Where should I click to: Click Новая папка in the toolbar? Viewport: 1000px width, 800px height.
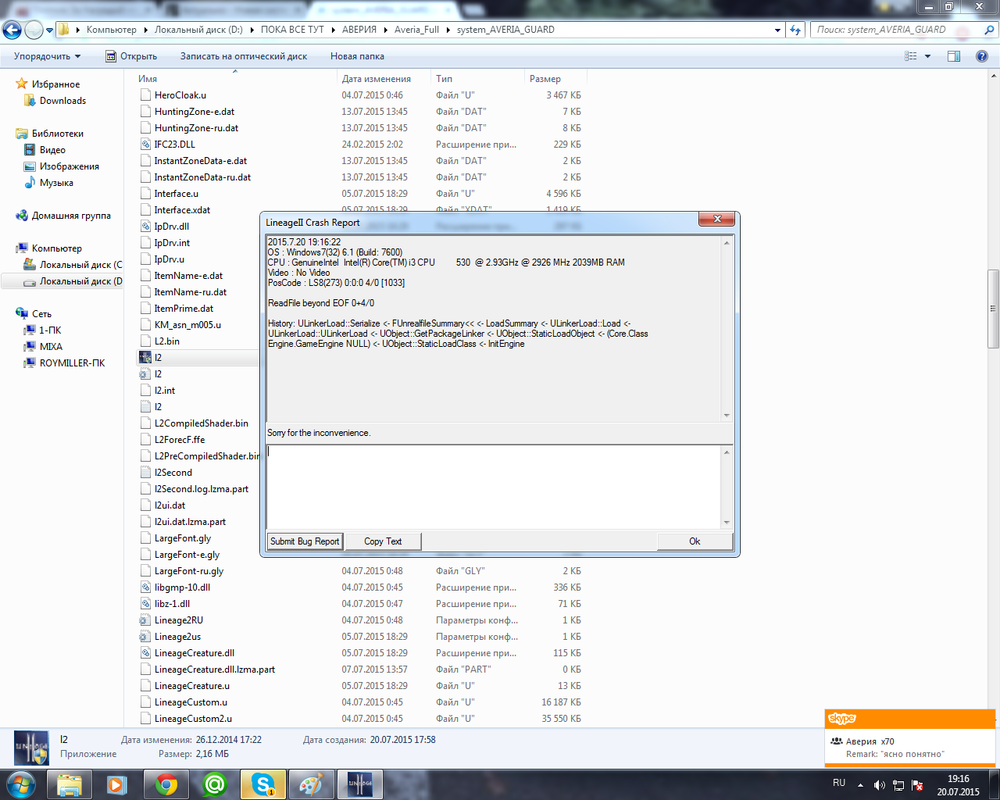pos(357,57)
